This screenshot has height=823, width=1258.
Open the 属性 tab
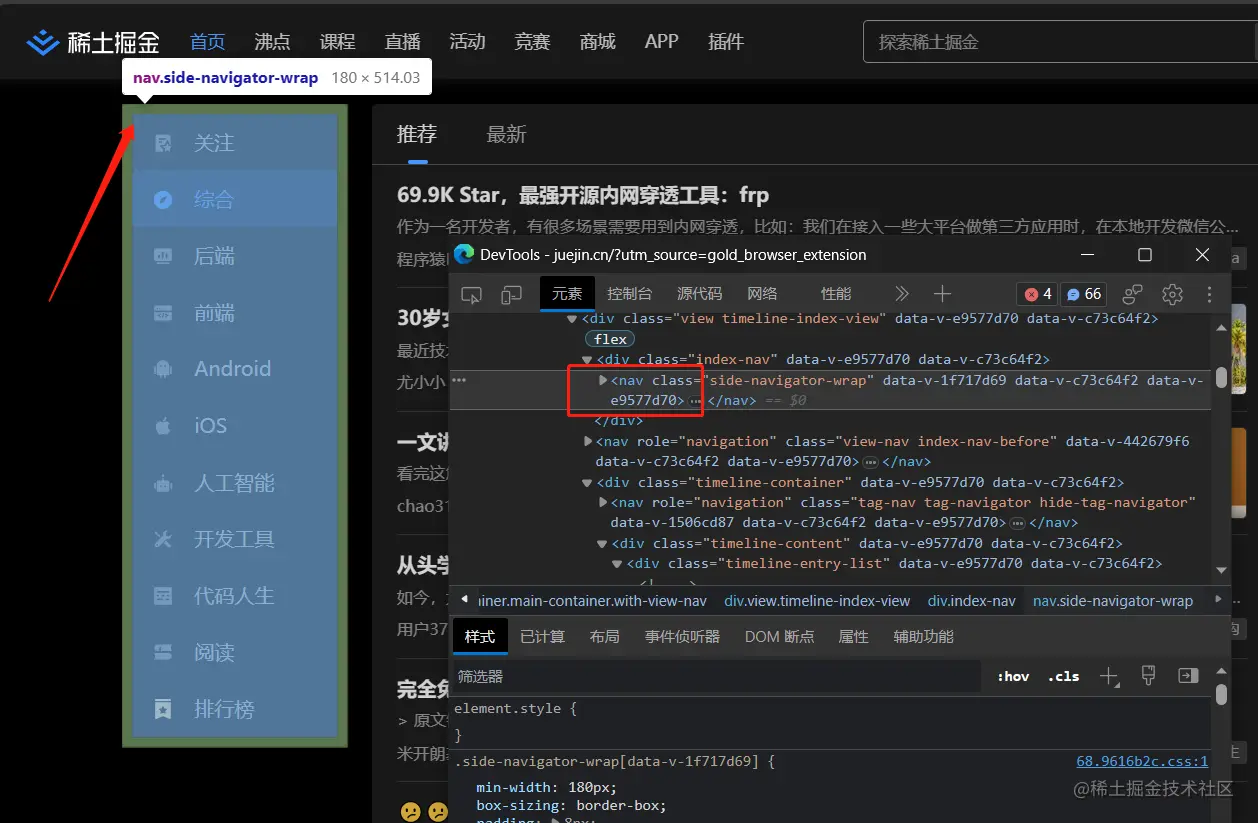[x=853, y=637]
